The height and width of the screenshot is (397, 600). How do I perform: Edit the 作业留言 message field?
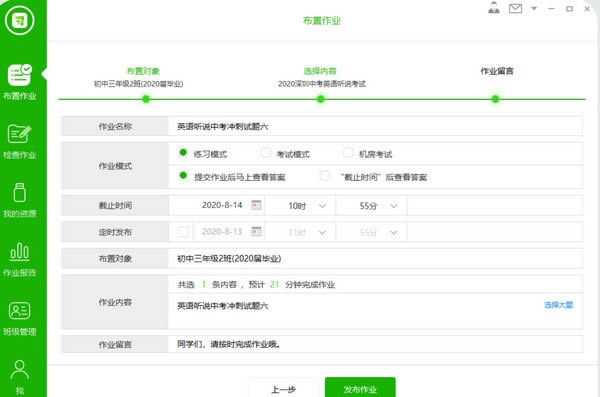click(375, 344)
